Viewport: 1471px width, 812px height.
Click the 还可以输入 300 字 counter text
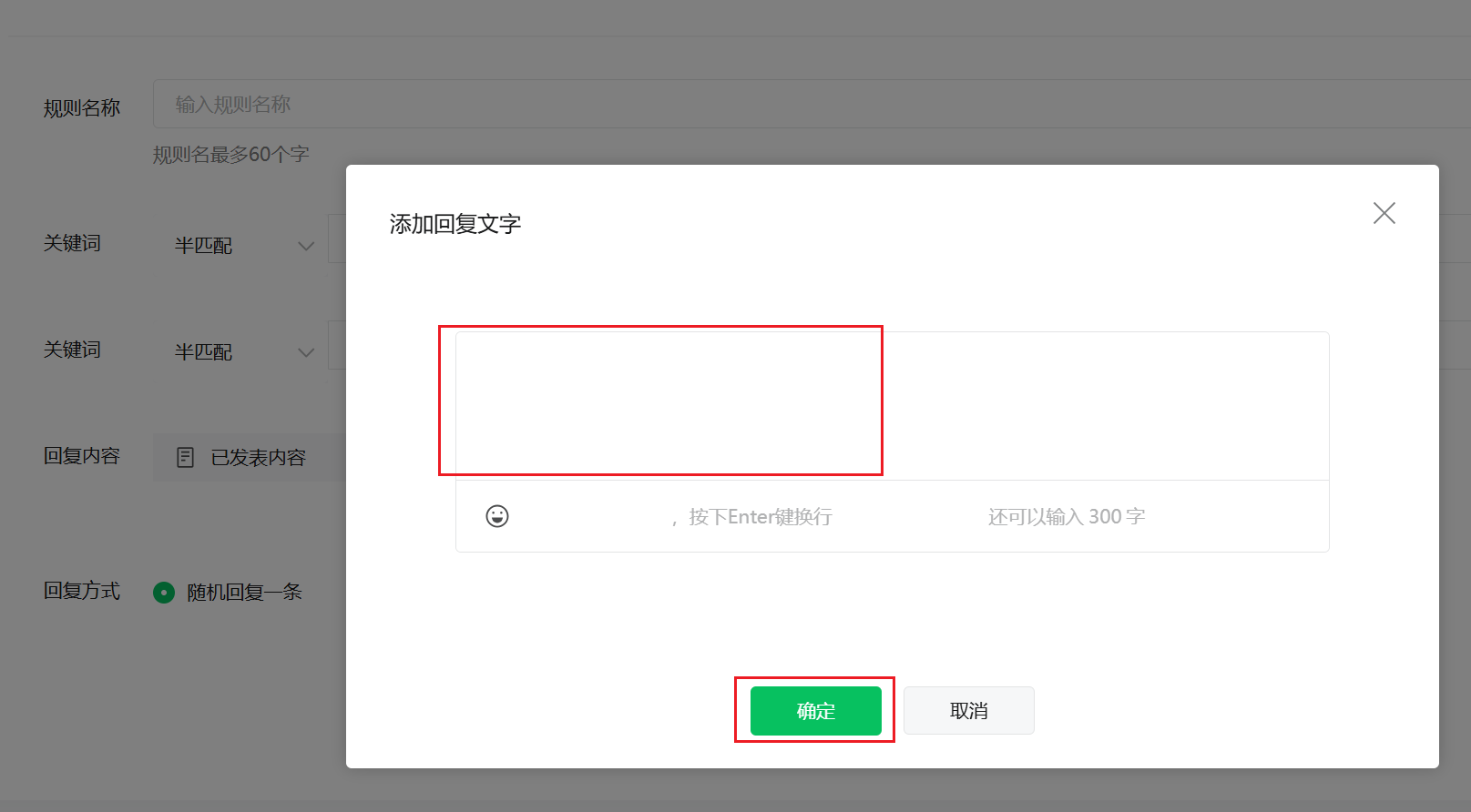(1067, 517)
